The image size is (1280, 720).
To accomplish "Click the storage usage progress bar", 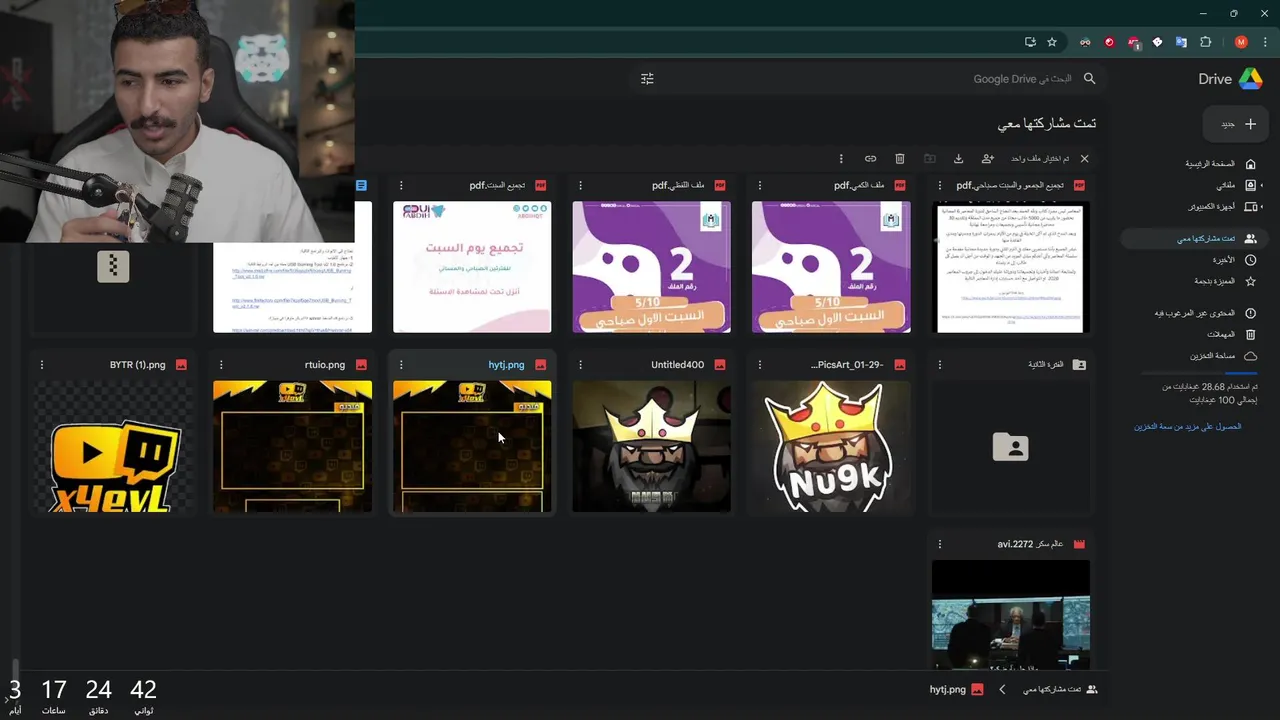I will (1200, 374).
